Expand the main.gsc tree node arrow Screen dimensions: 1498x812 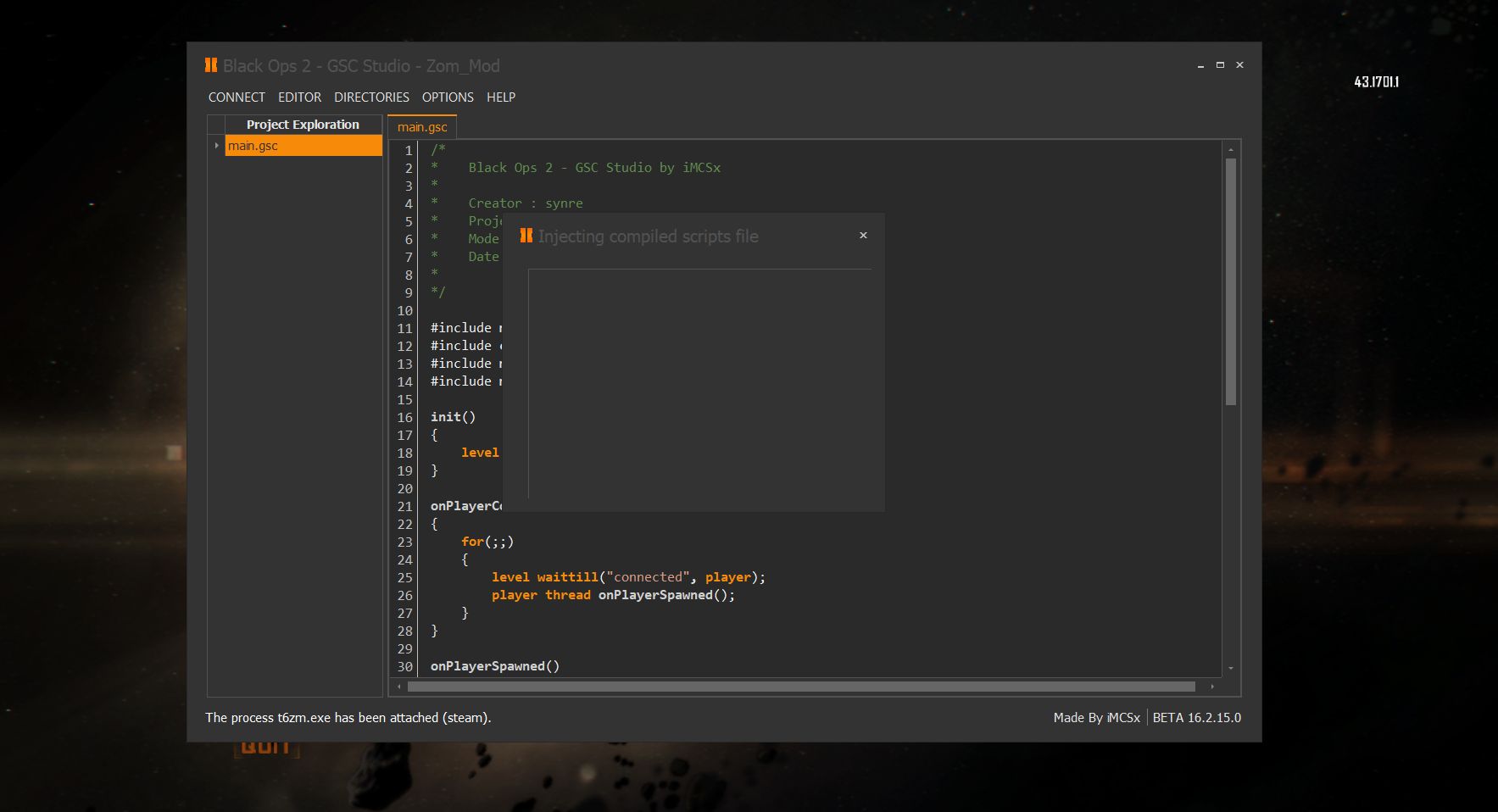coord(217,146)
